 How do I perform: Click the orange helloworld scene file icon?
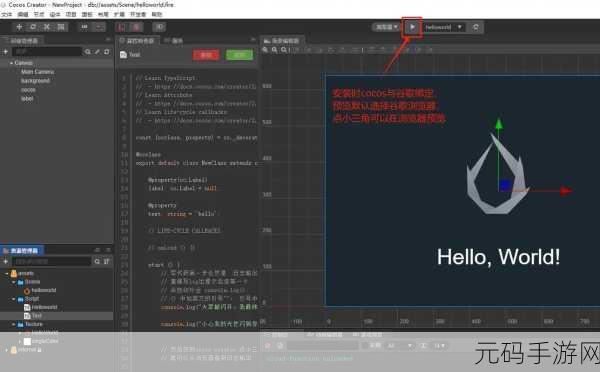pos(27,290)
